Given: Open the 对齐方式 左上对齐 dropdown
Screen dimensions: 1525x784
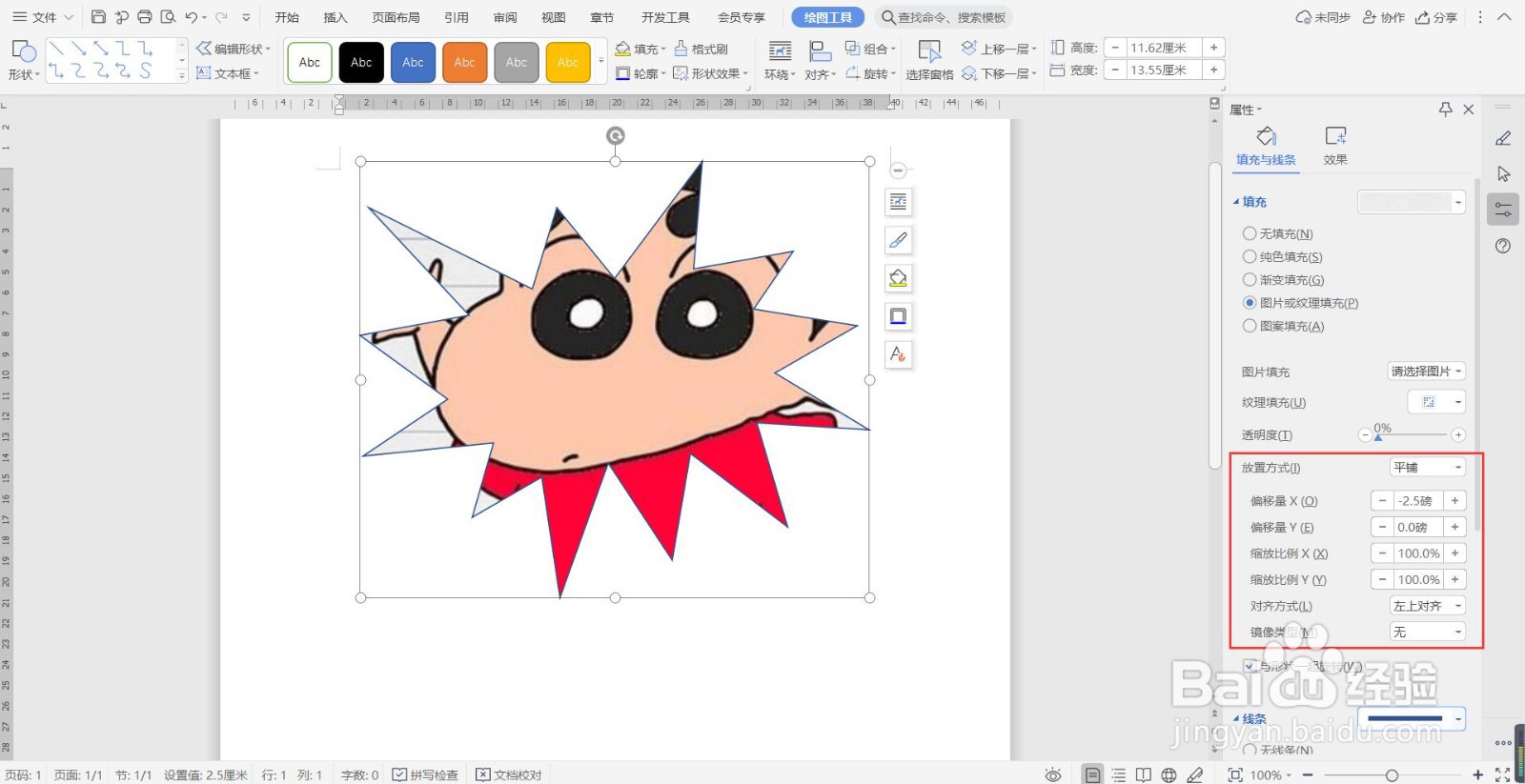Looking at the screenshot, I should [1427, 605].
